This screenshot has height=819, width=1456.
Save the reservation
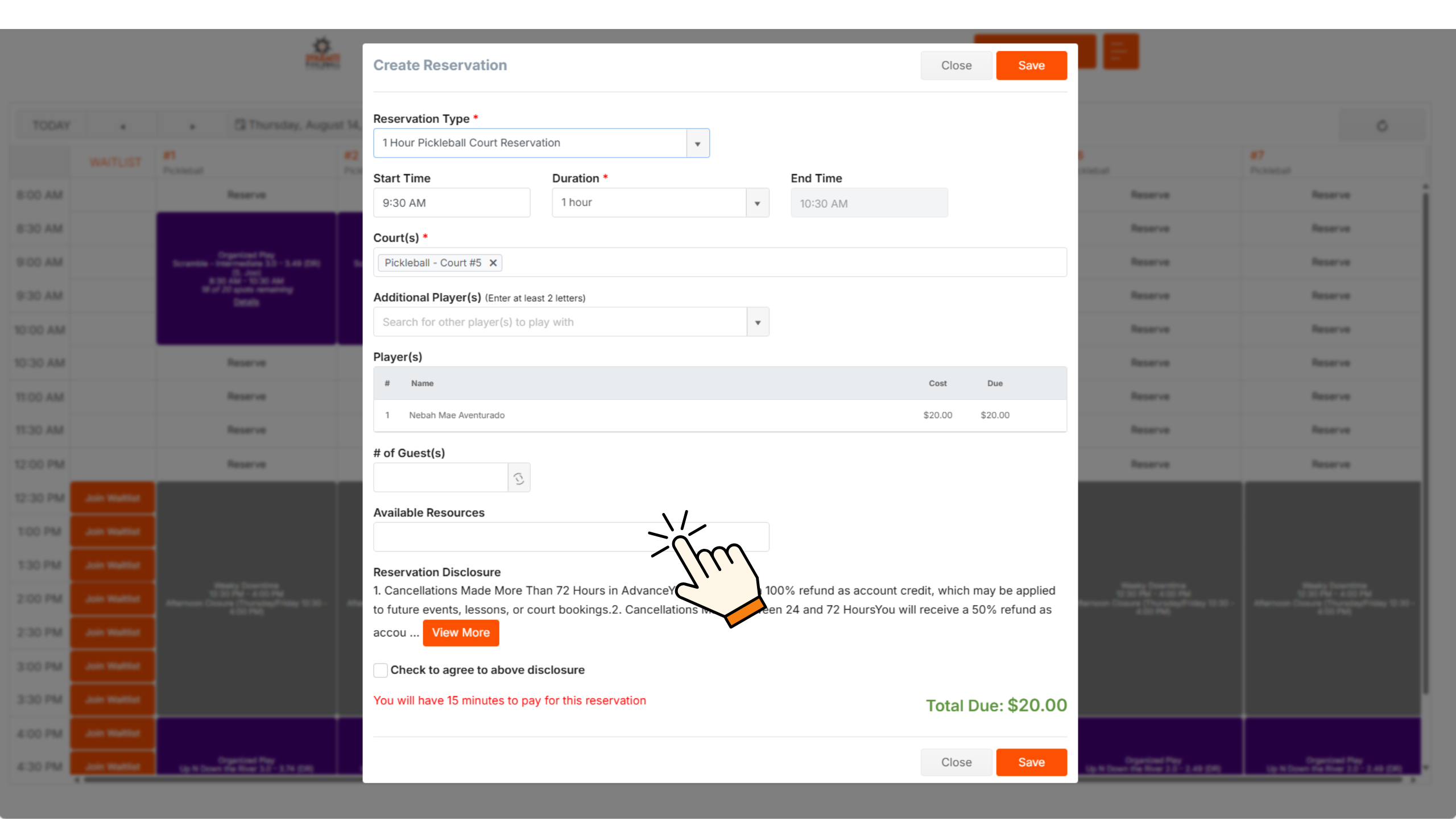pyautogui.click(x=1032, y=65)
